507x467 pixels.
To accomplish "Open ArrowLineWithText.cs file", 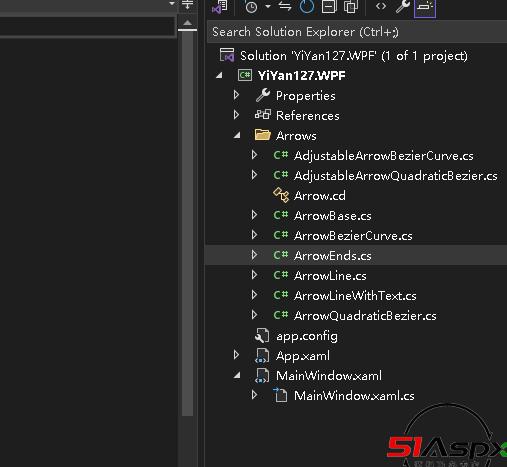I will pos(355,296).
